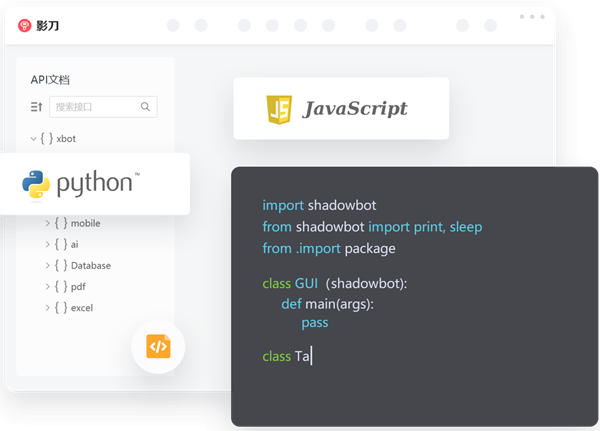Click the 影刀 red logo icon
This screenshot has width=600, height=431.
pos(24,26)
